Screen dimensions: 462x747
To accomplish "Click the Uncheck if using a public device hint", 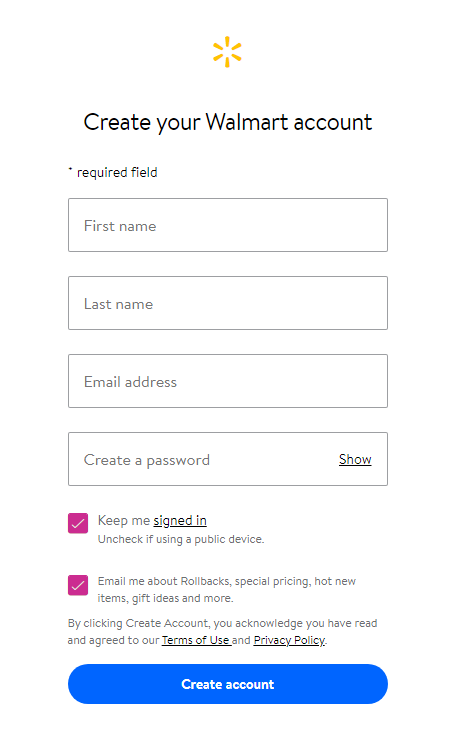I will point(181,539).
